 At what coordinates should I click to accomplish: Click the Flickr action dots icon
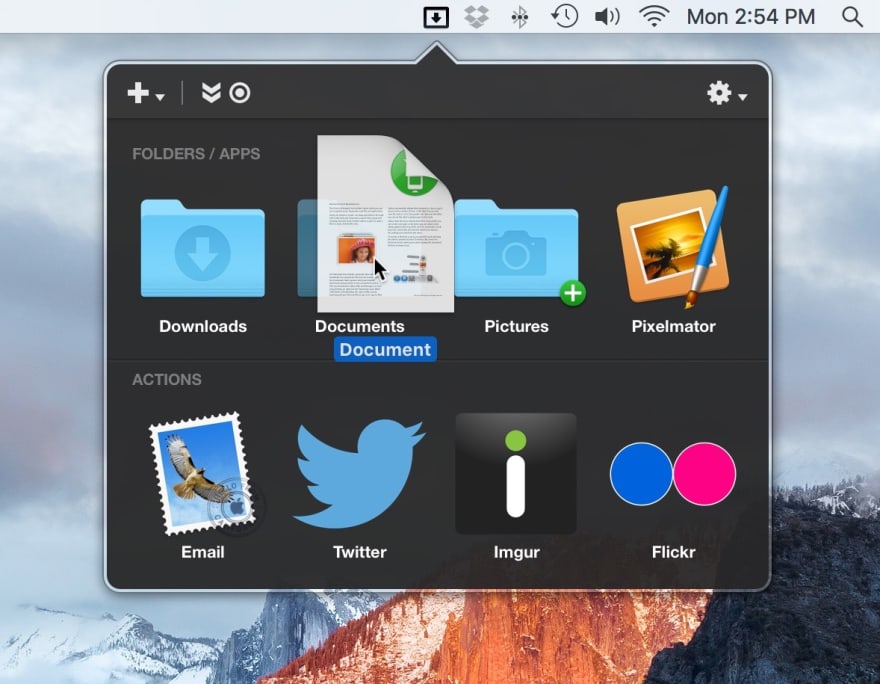[x=673, y=474]
